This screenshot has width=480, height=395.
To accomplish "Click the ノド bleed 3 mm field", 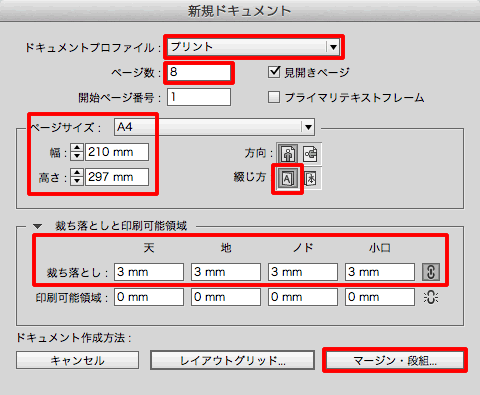I will pyautogui.click(x=303, y=272).
